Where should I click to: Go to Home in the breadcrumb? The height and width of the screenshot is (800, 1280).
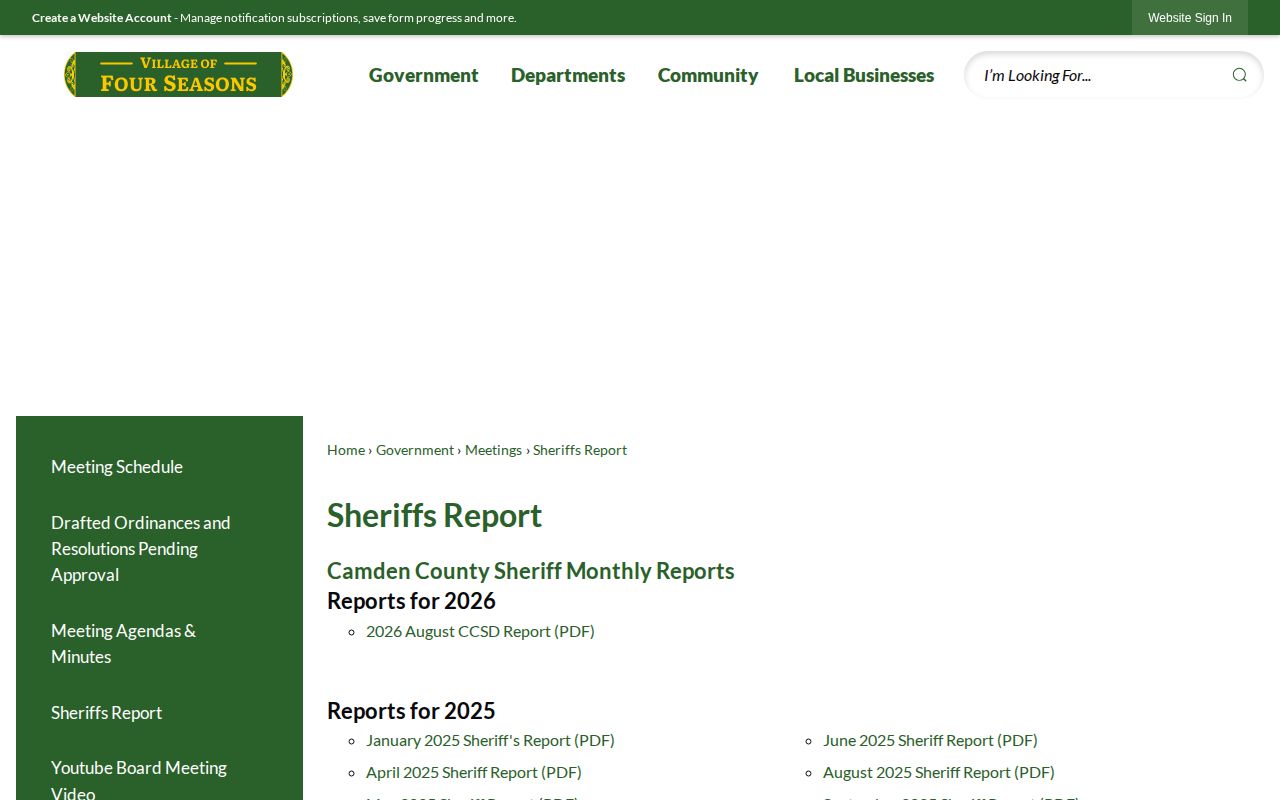click(x=346, y=450)
